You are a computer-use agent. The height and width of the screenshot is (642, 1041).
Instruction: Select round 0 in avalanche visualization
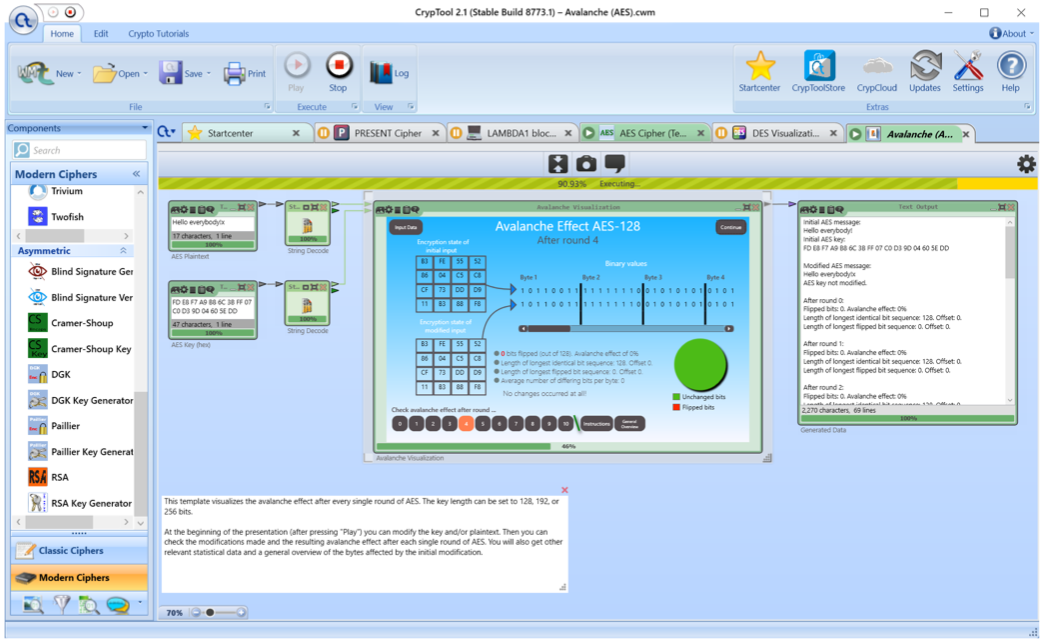tap(400, 424)
